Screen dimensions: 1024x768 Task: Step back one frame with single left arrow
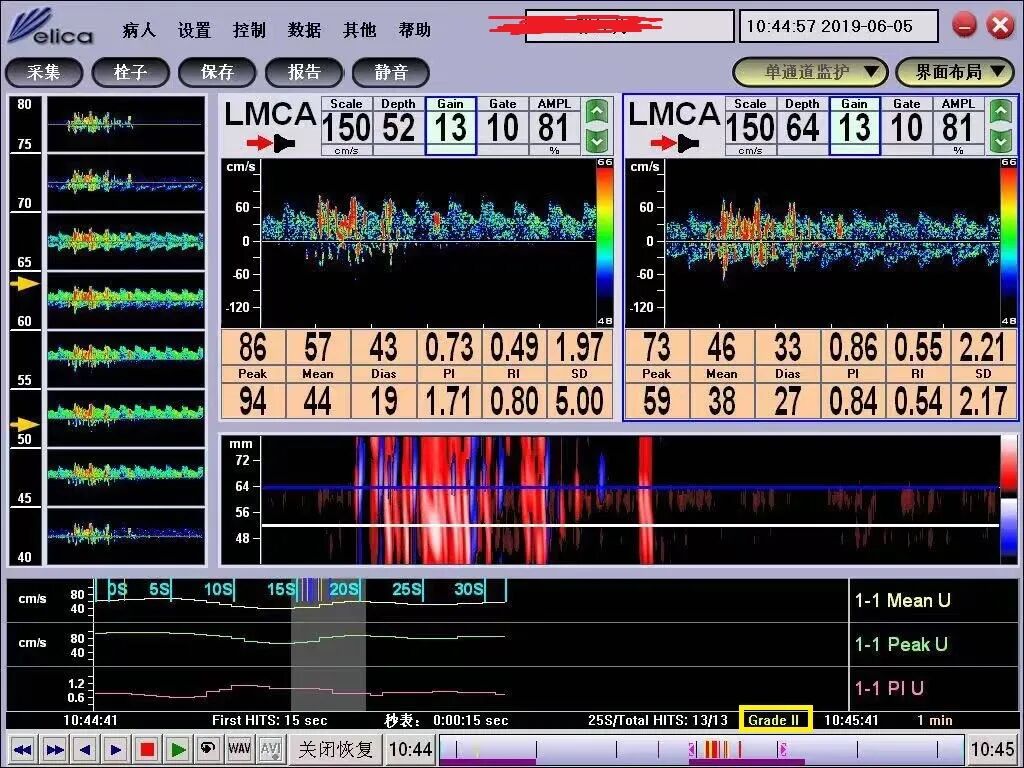tap(85, 749)
